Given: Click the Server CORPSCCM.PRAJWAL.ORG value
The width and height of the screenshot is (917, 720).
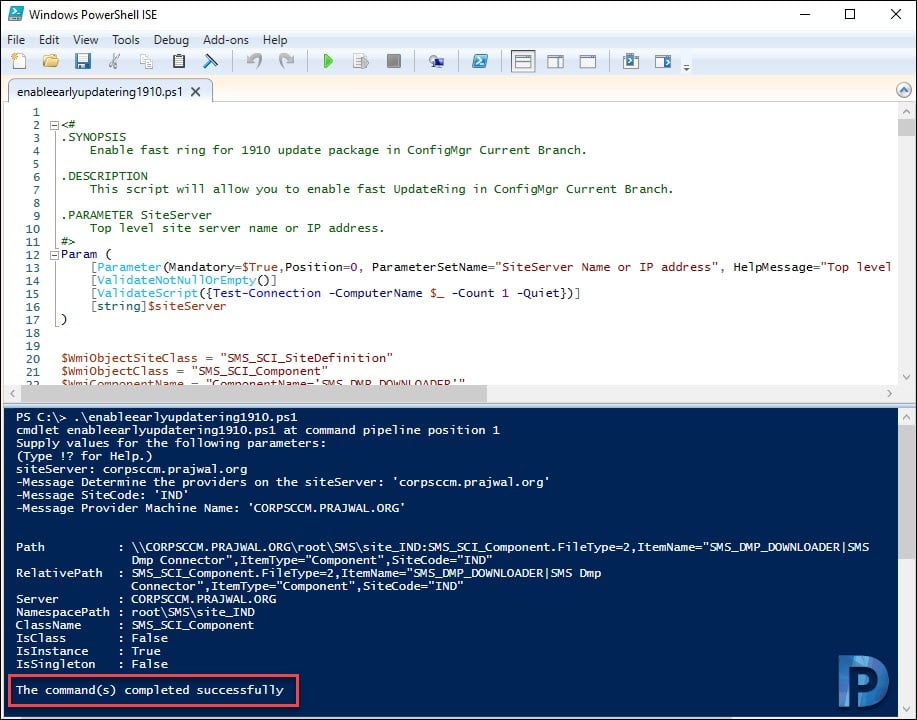Looking at the screenshot, I should click(204, 599).
